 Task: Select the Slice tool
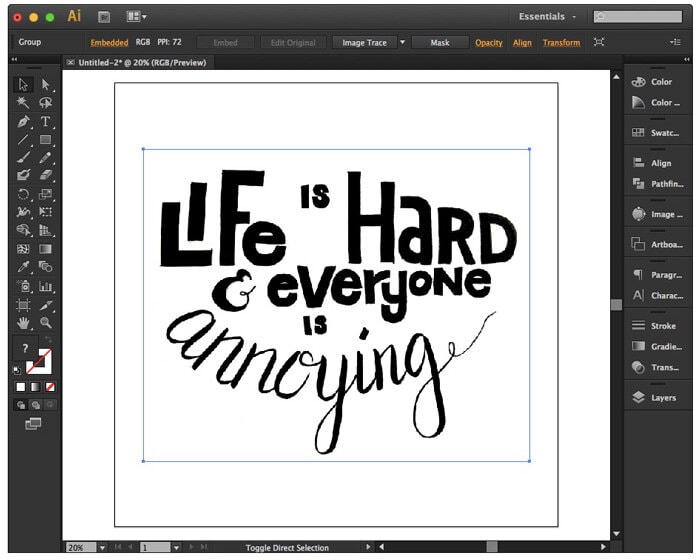(45, 305)
